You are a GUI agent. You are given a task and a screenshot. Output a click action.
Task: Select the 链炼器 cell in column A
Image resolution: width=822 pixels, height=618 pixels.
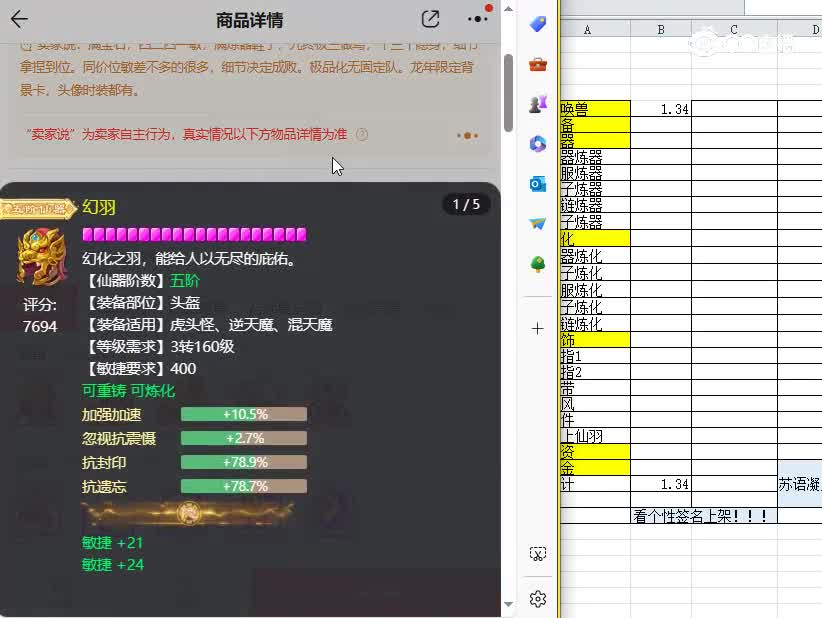[x=595, y=204]
